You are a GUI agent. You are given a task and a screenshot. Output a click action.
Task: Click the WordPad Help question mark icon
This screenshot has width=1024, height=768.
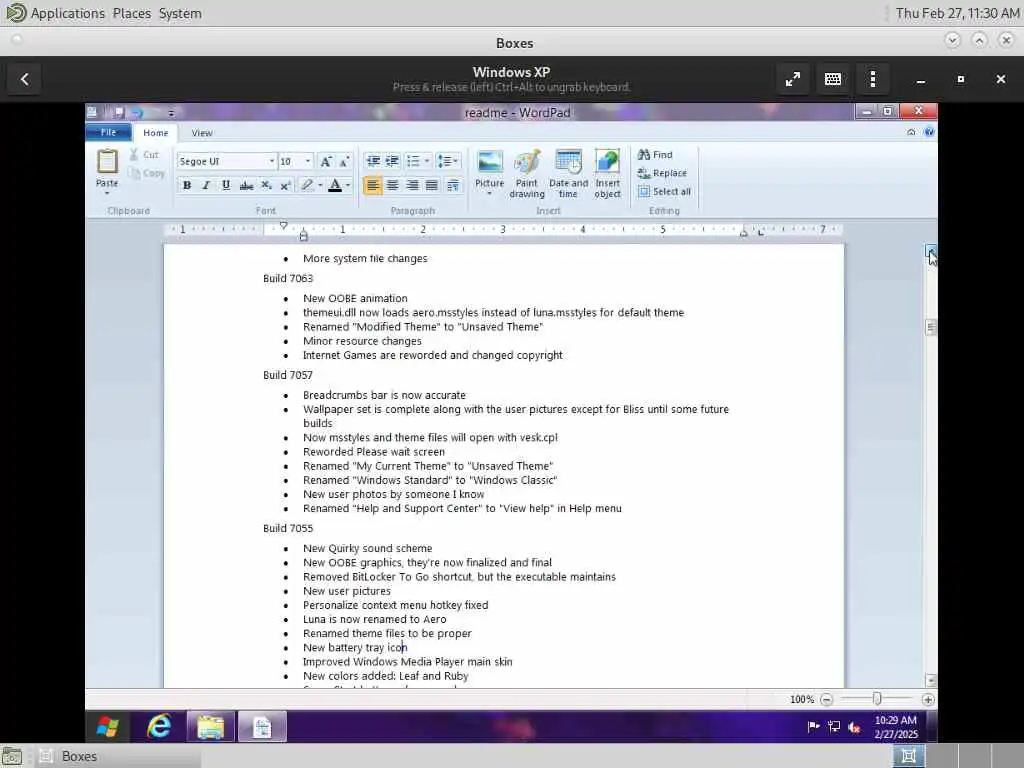tap(929, 132)
